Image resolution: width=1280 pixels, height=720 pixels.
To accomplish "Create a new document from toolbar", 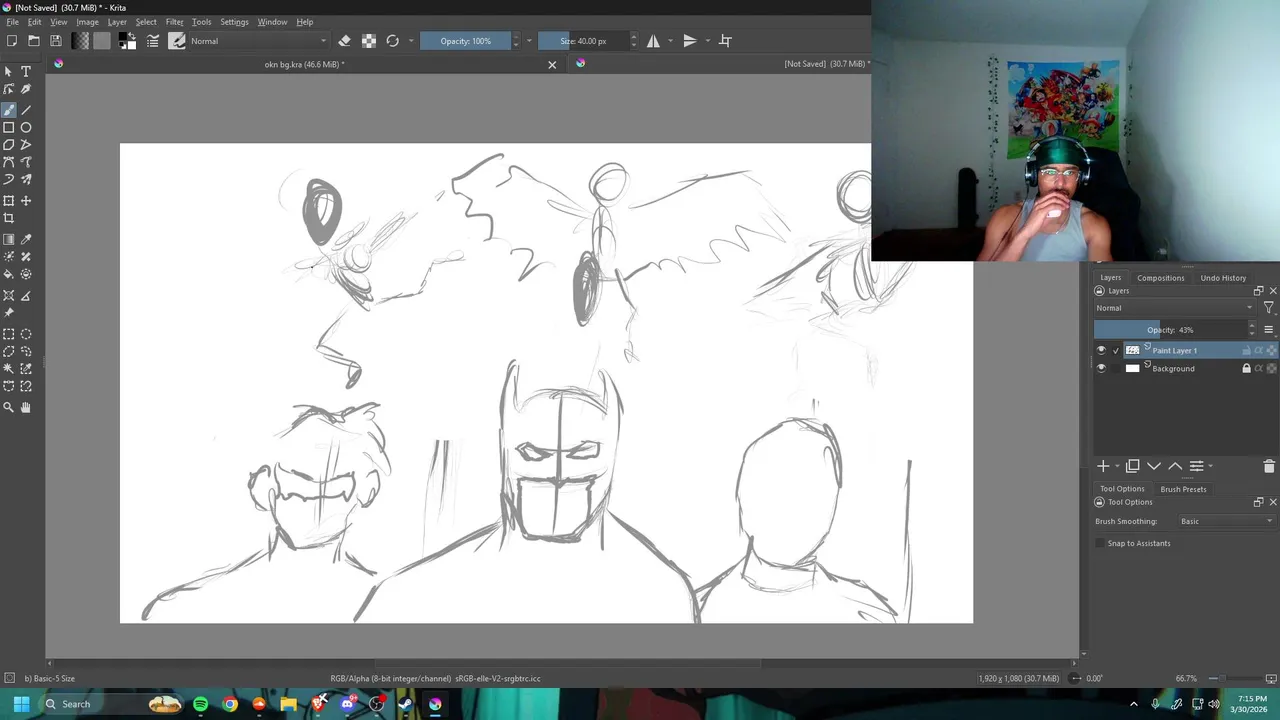I will click(x=11, y=41).
